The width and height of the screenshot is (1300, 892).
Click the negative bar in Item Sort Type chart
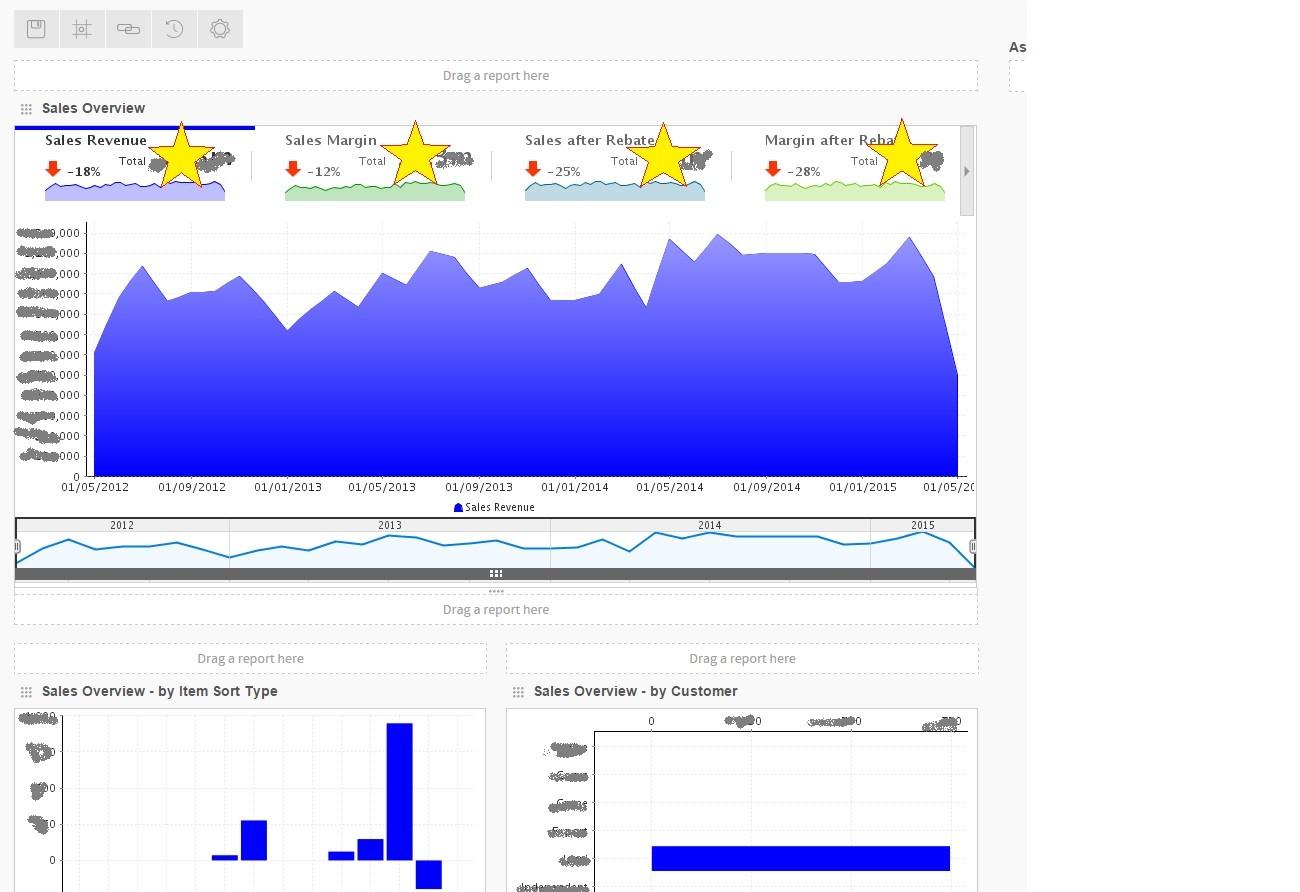point(429,874)
